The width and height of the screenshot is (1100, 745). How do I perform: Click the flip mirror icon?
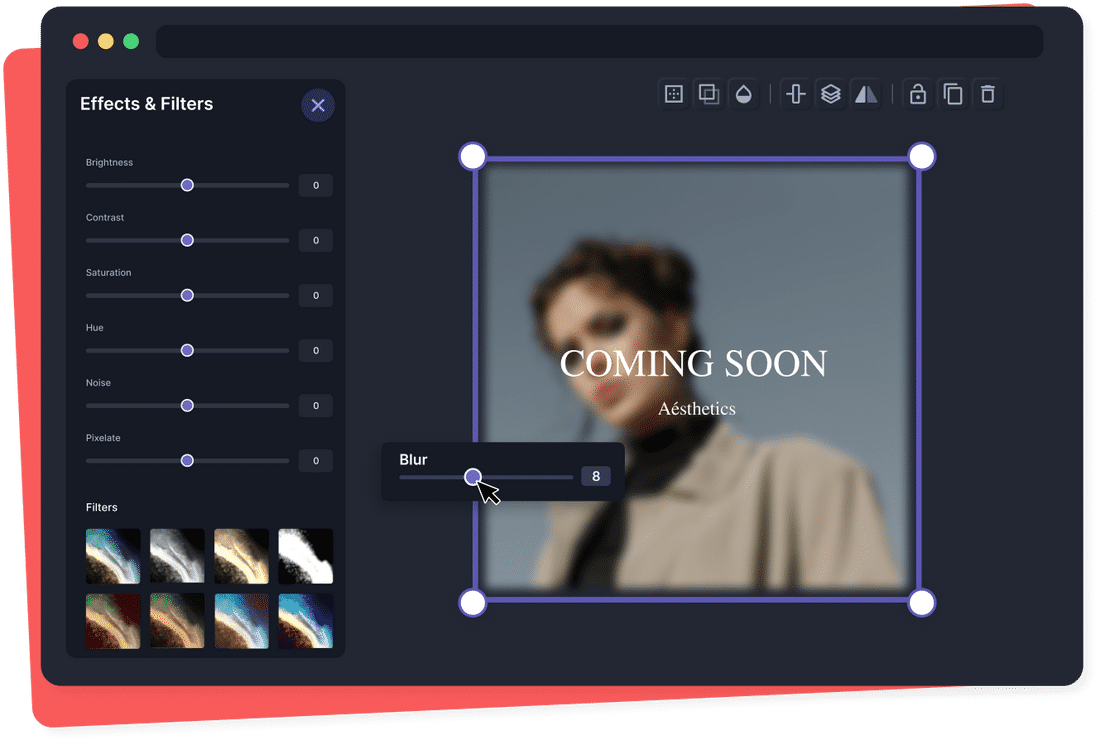pyautogui.click(x=865, y=94)
